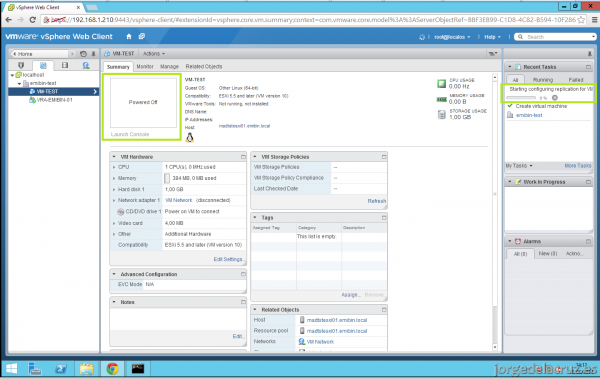Switch navigator to VMs and Templates view icon
The height and width of the screenshot is (379, 600).
tap(43, 65)
